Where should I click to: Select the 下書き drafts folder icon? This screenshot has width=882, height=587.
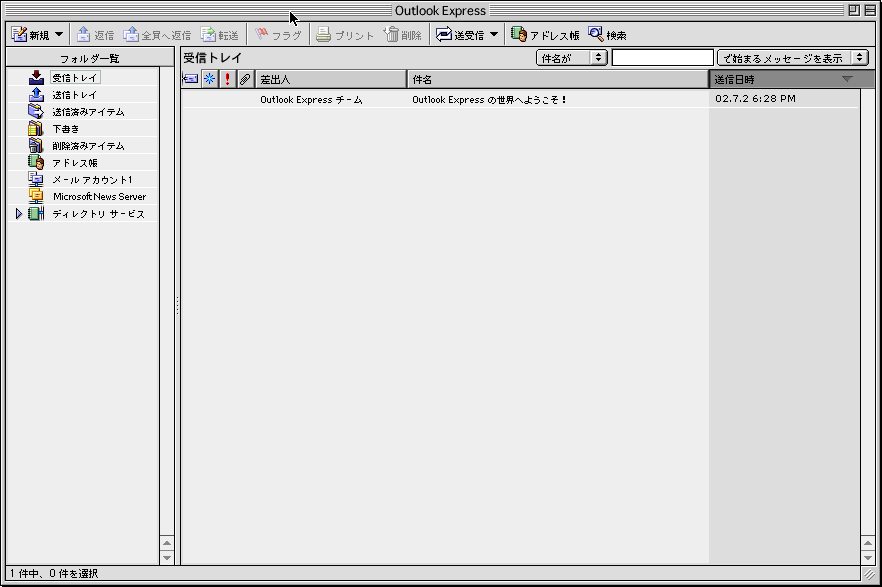point(35,129)
